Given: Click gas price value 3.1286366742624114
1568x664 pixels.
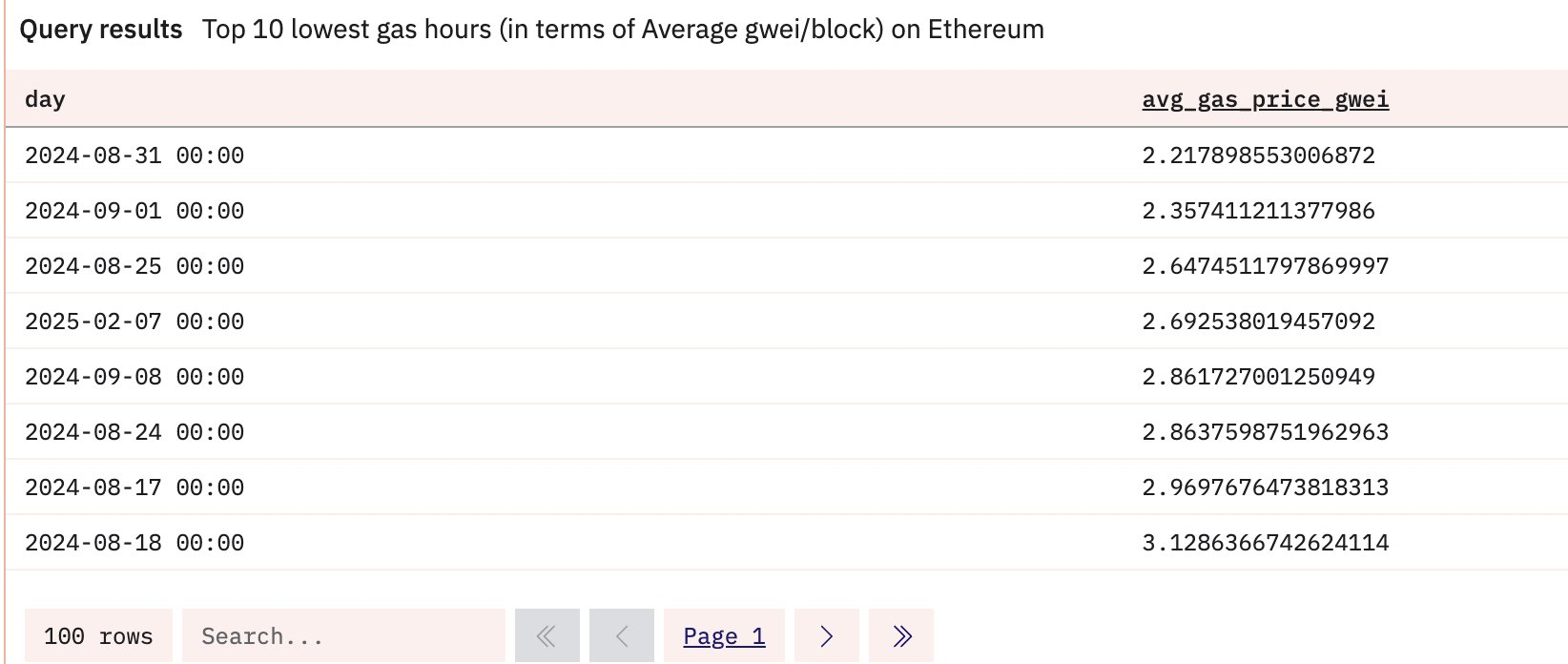Looking at the screenshot, I should pyautogui.click(x=1265, y=543).
